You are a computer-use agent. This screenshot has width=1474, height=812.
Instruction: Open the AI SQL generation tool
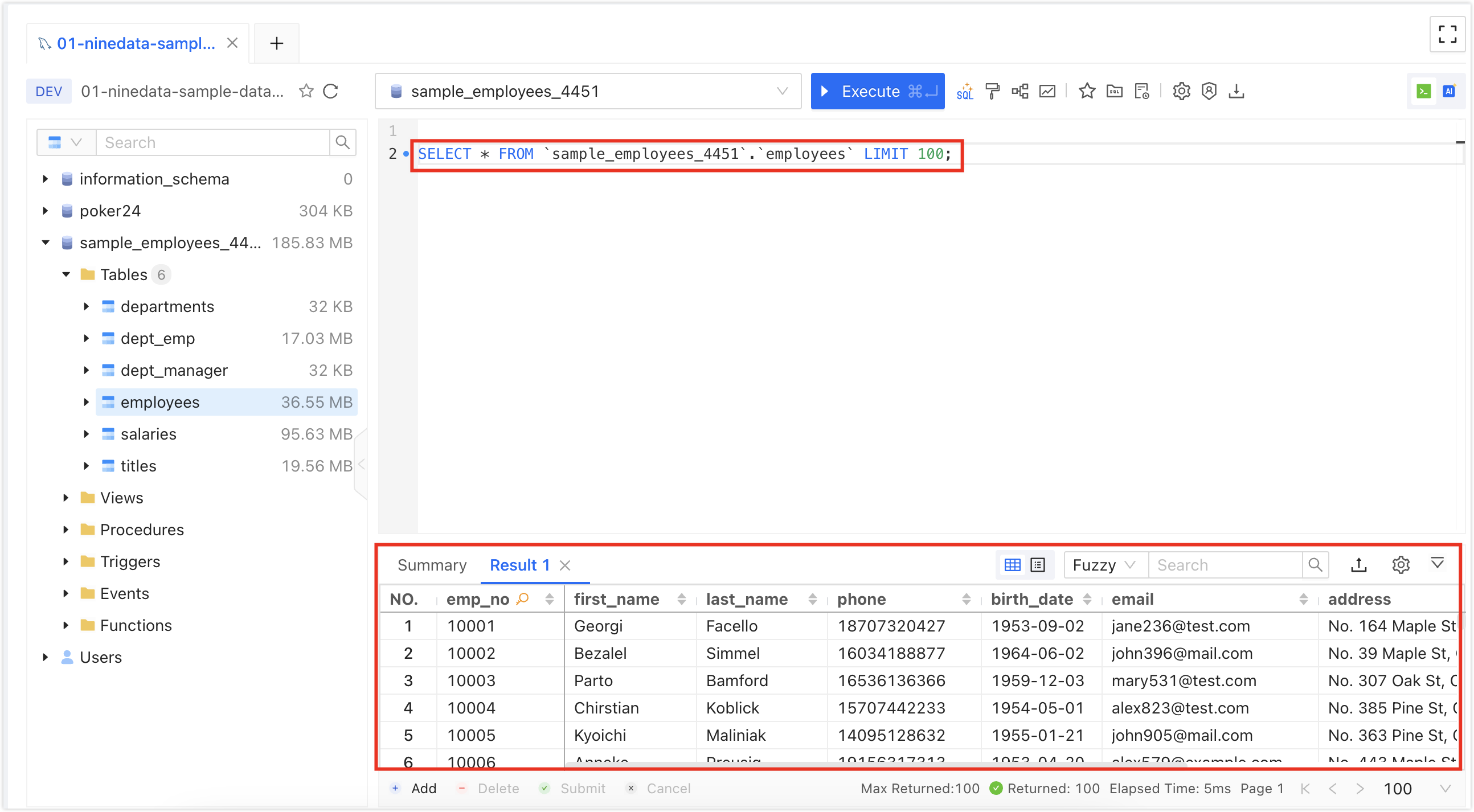point(964,91)
